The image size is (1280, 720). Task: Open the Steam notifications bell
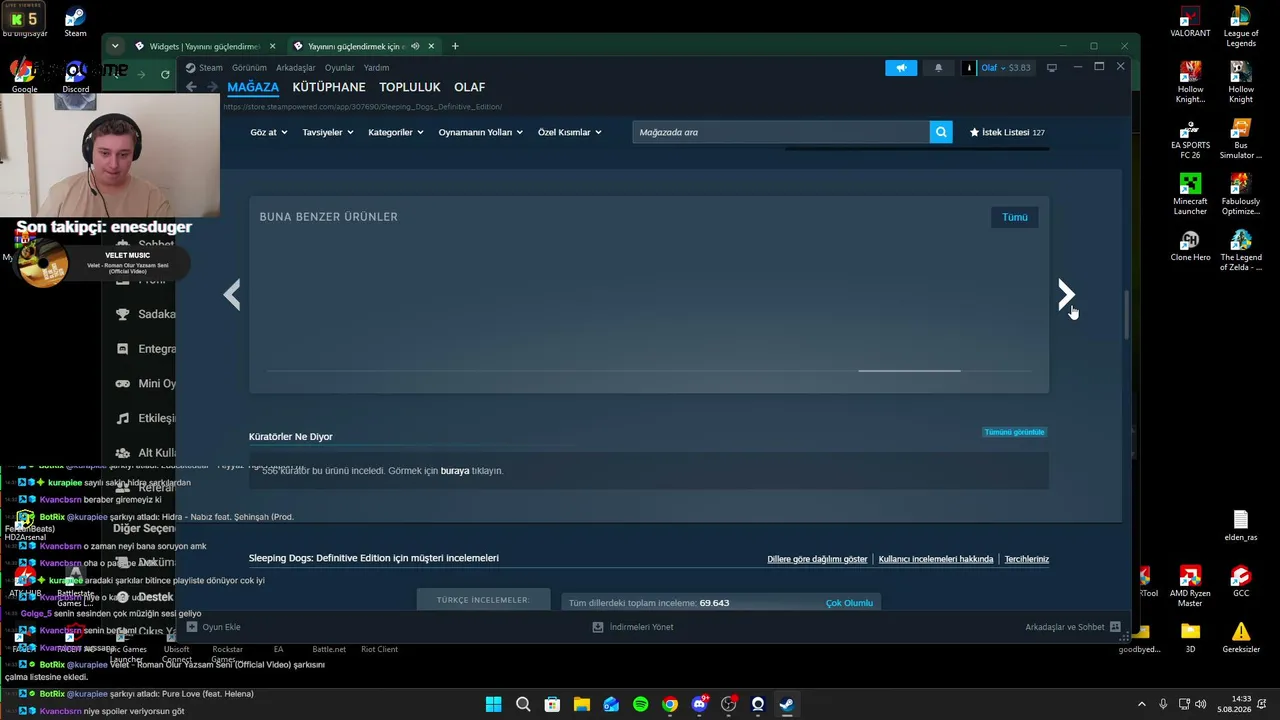(x=938, y=68)
